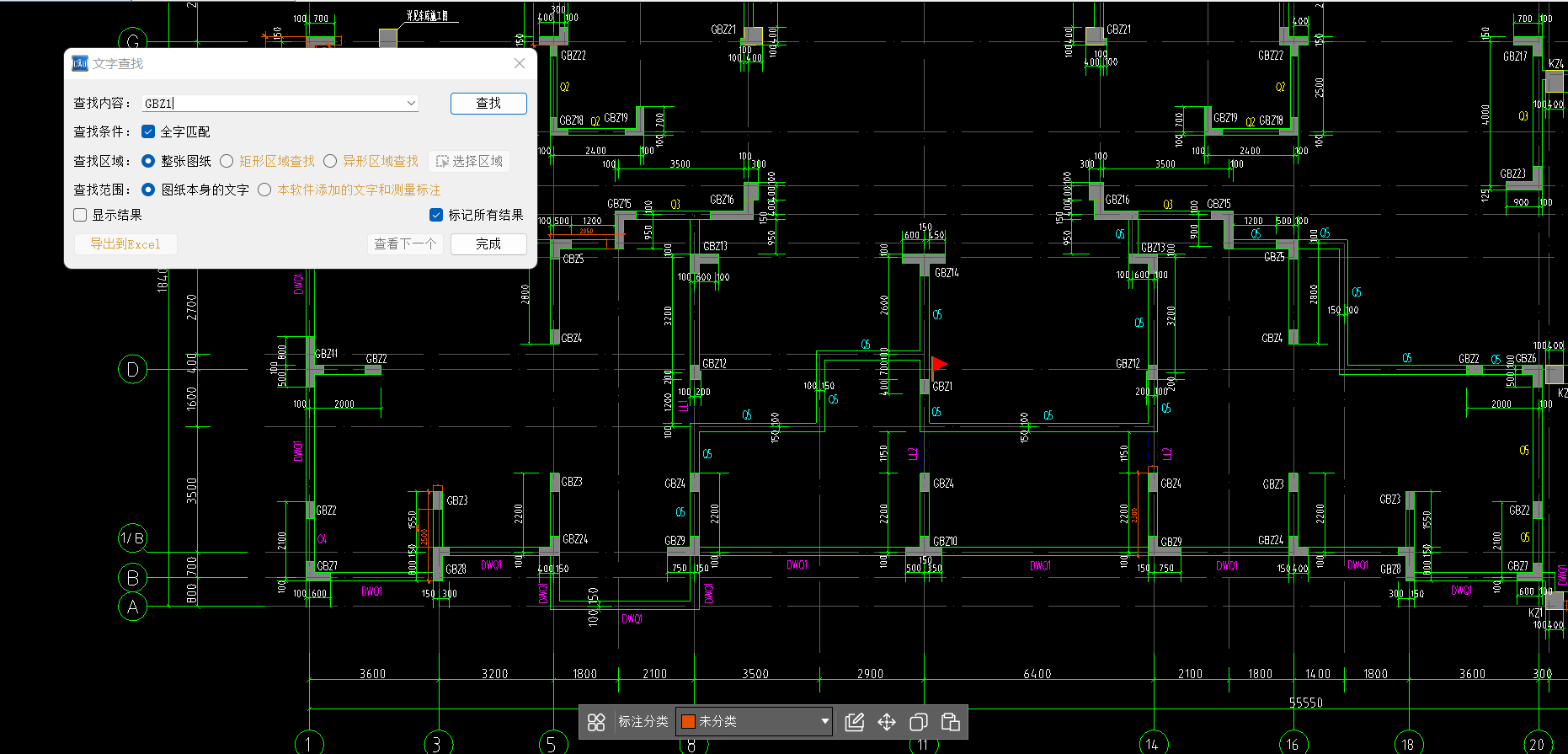Click the GBZ1 label beside the flag

coord(942,387)
